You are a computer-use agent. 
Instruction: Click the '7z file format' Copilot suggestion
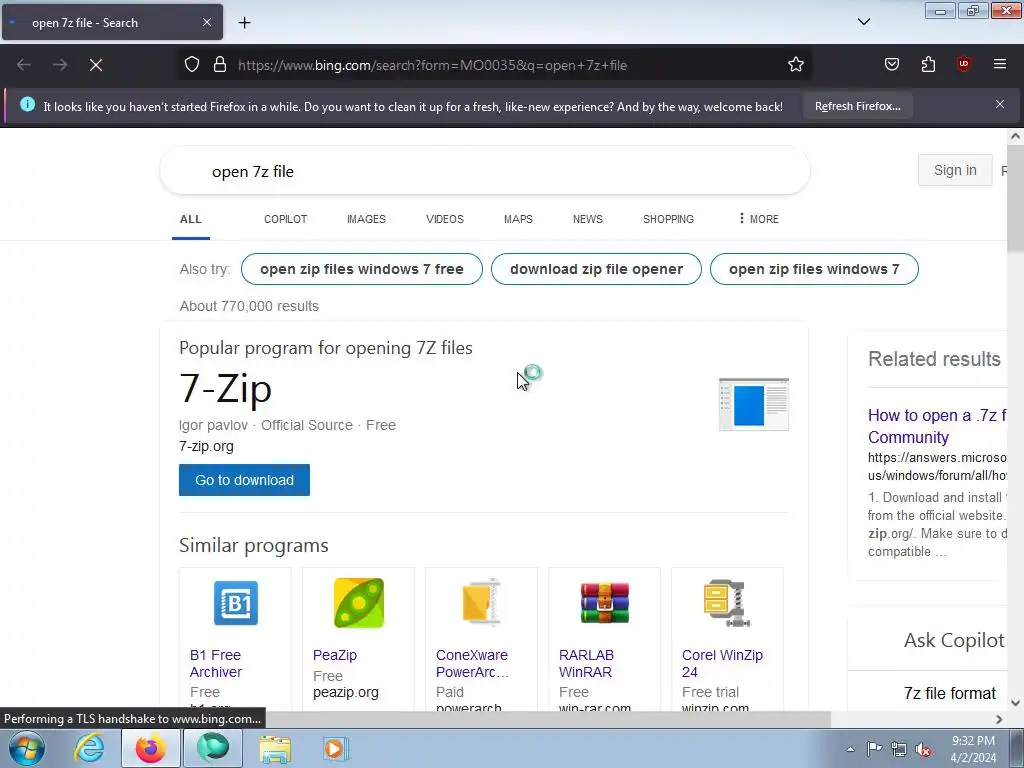[950, 694]
